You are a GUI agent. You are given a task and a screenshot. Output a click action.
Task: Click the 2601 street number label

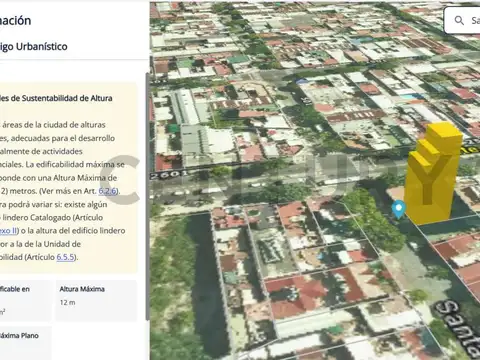pyautogui.click(x=169, y=174)
